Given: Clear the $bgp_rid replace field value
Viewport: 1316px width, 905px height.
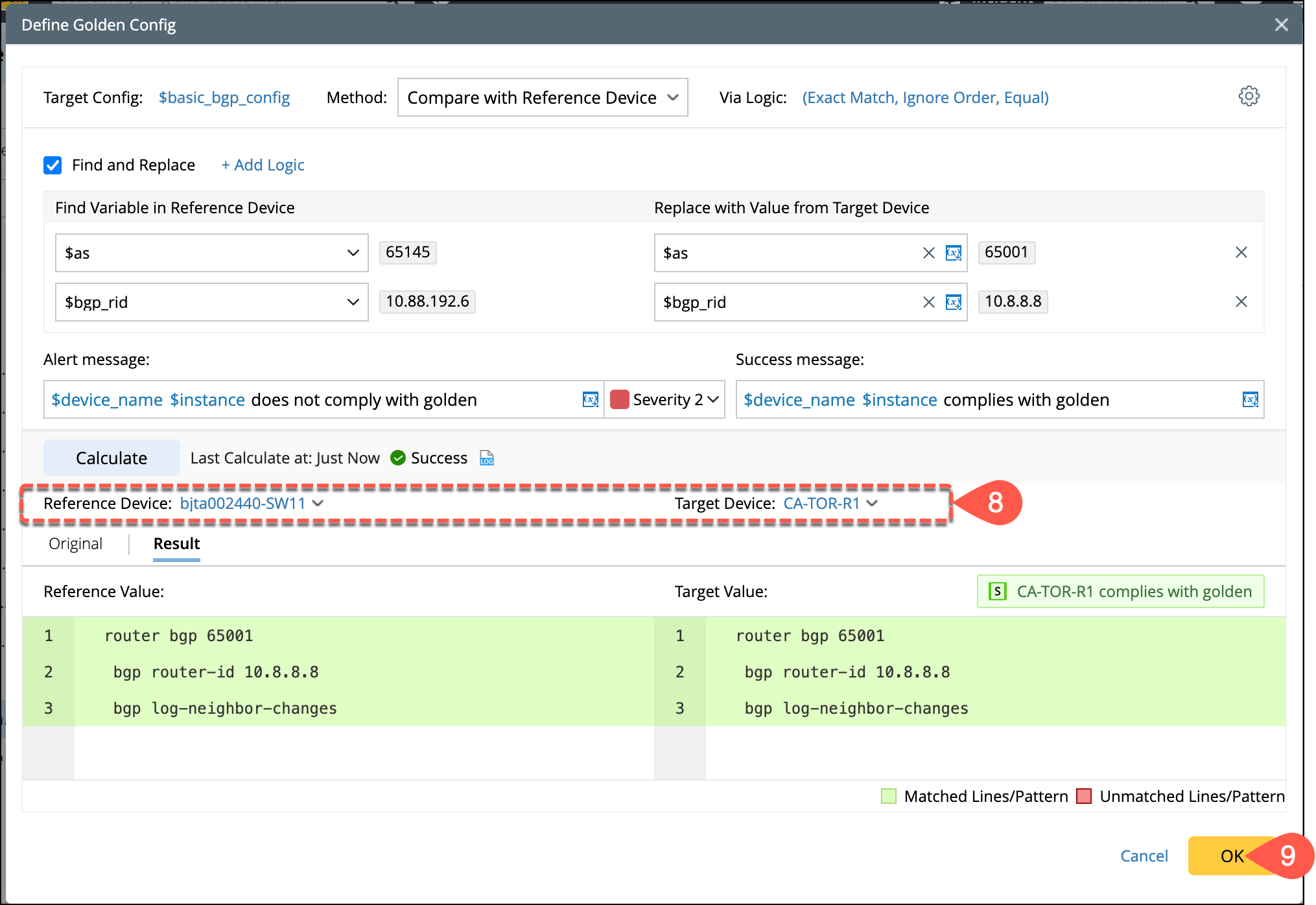Looking at the screenshot, I should click(928, 302).
